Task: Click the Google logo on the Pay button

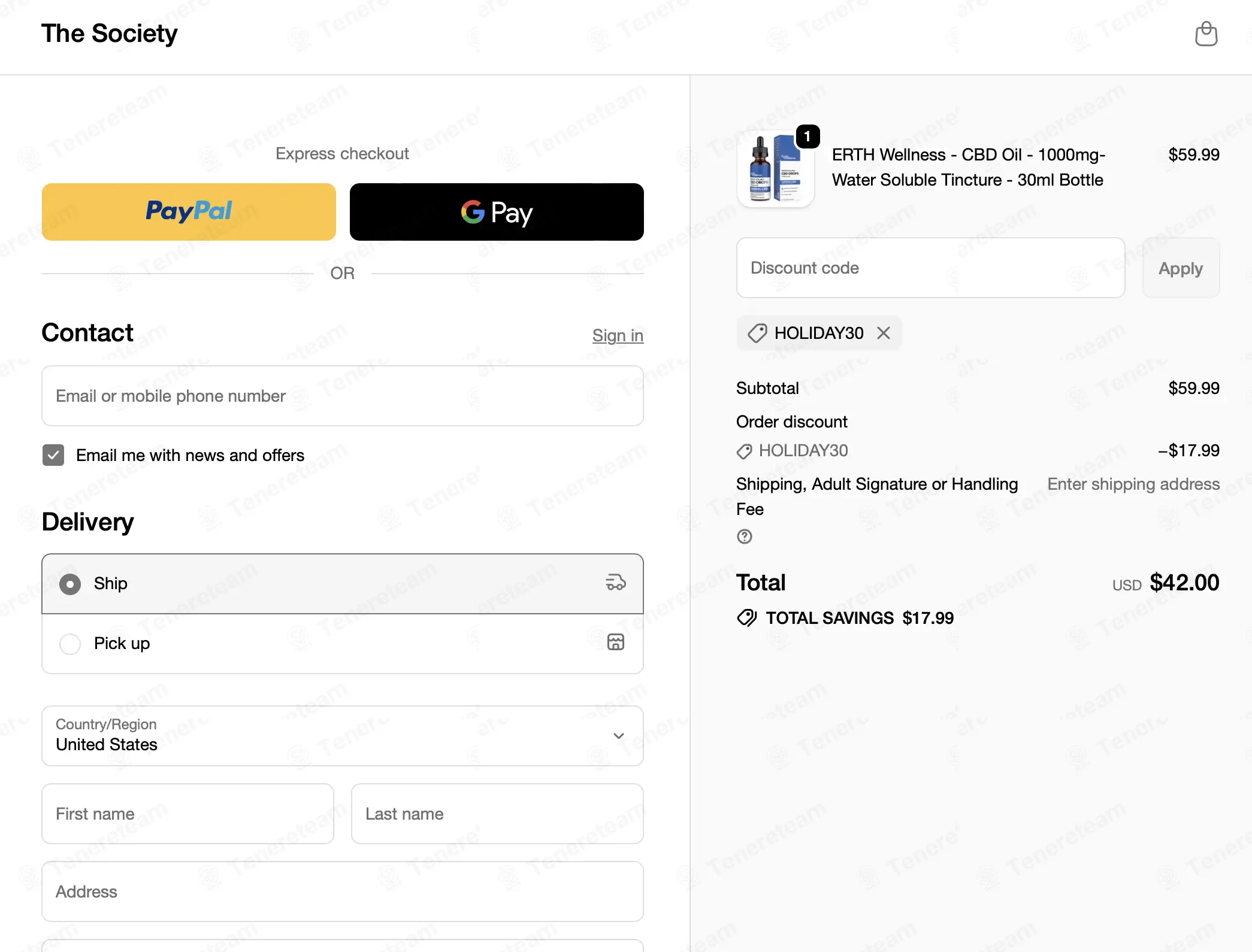Action: [473, 212]
